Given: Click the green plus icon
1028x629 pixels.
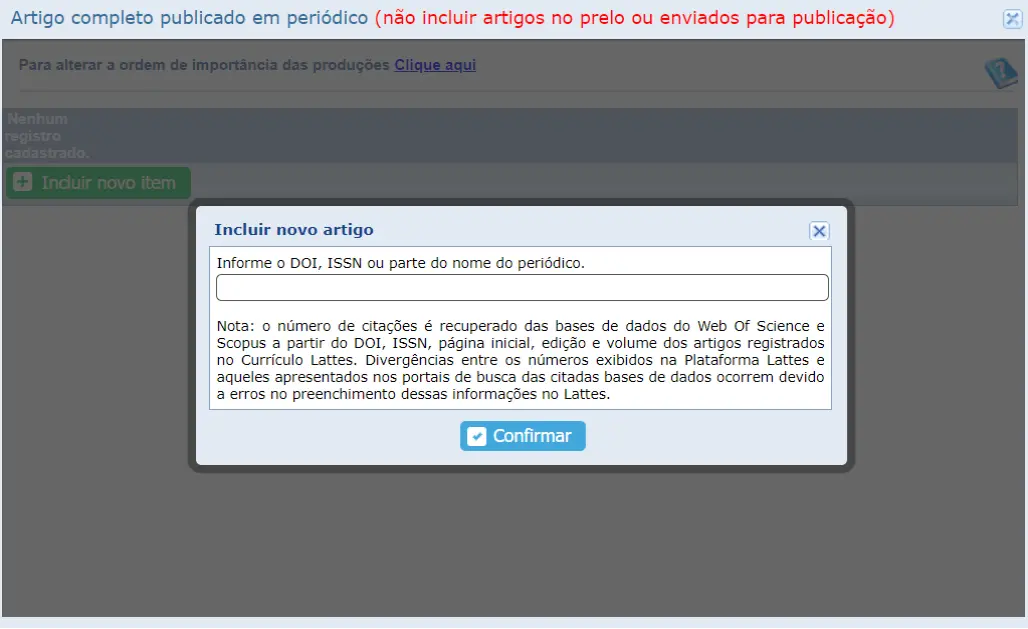Looking at the screenshot, I should (x=23, y=183).
